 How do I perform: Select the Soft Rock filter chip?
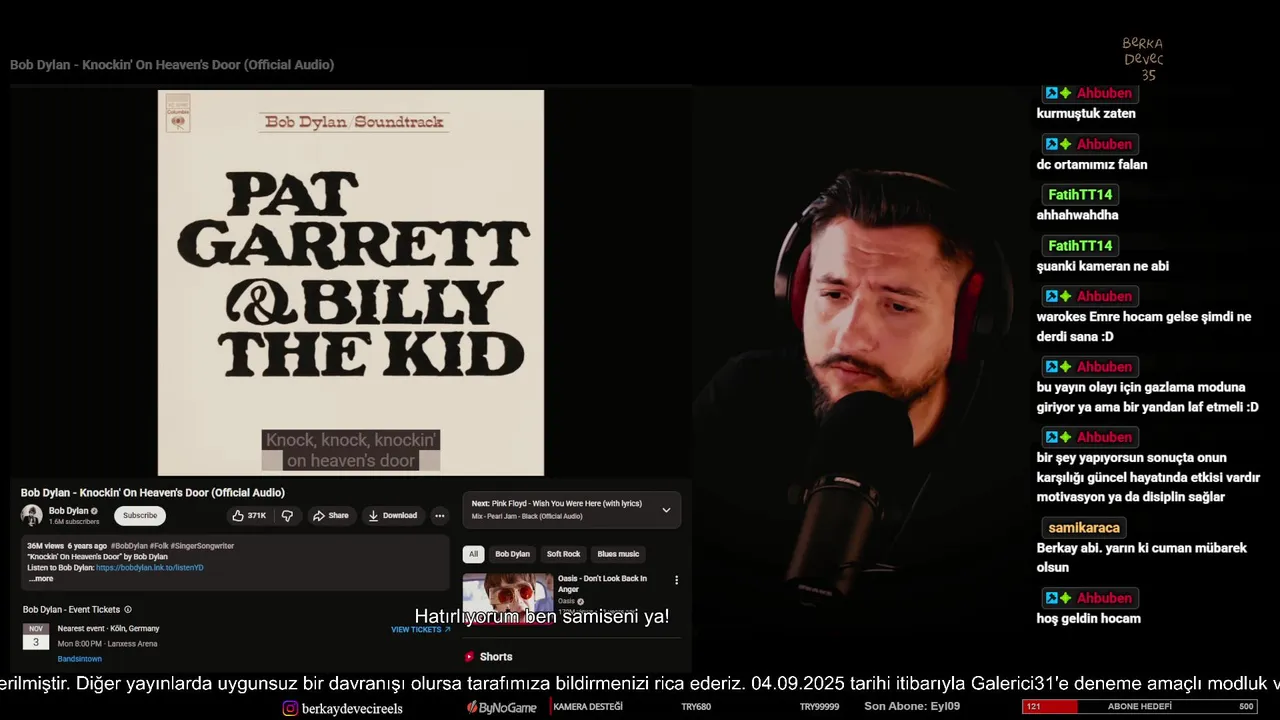563,554
